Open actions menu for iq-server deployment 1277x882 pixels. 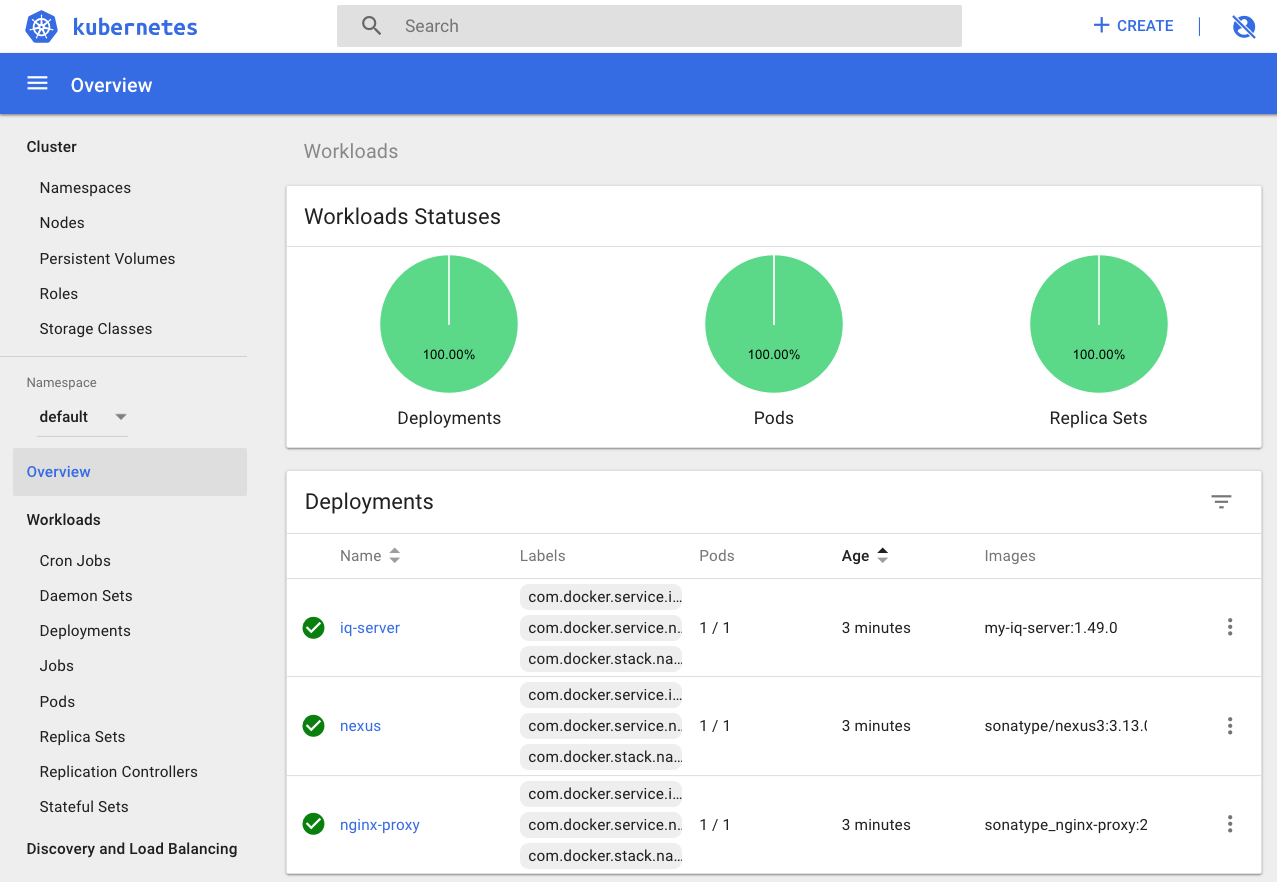1229,627
